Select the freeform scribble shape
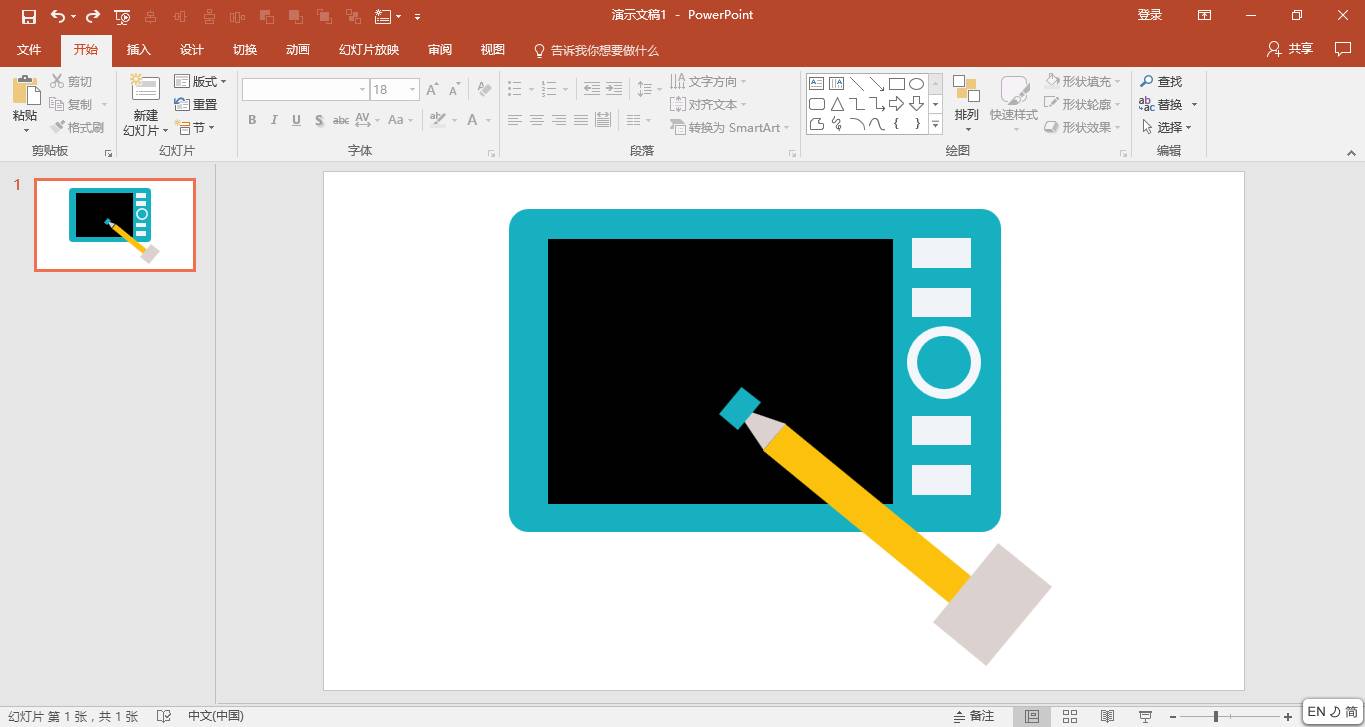1365x727 pixels. coord(836,124)
